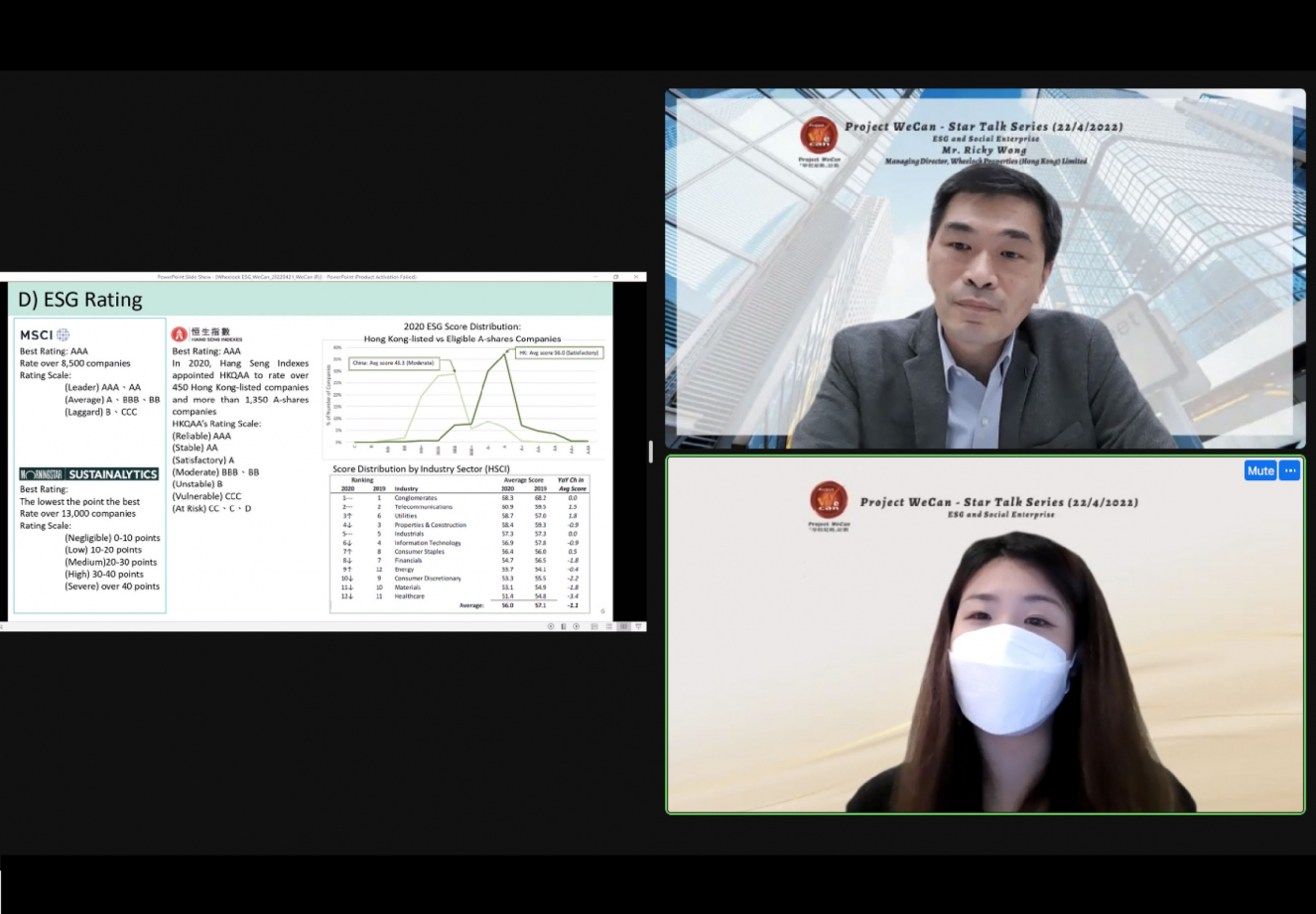Go to previous slide in PowerPoint status bar
The image size is (1316, 914).
551,626
